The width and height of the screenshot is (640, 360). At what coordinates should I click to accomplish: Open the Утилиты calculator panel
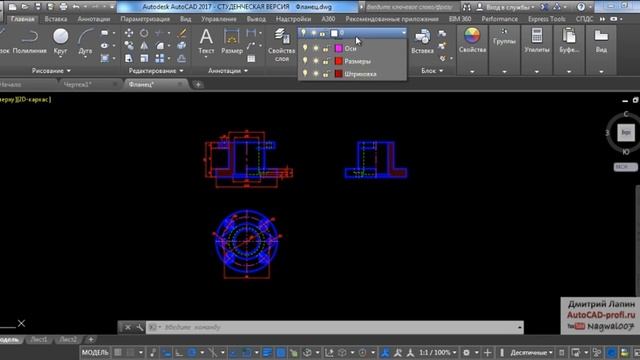tap(537, 41)
